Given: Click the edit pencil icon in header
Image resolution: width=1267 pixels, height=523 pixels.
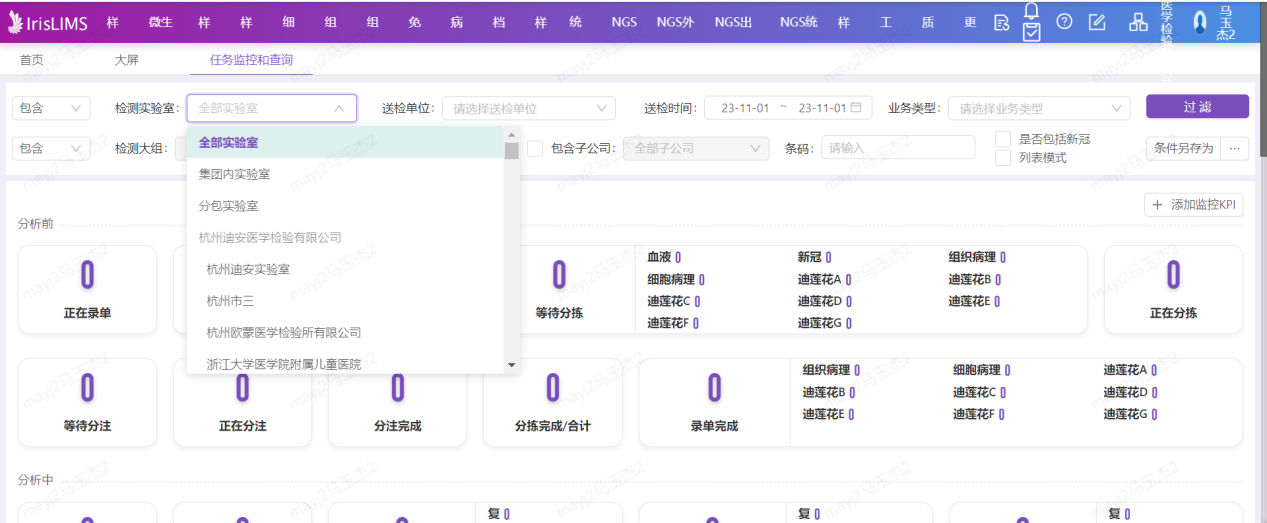Looking at the screenshot, I should 1097,22.
